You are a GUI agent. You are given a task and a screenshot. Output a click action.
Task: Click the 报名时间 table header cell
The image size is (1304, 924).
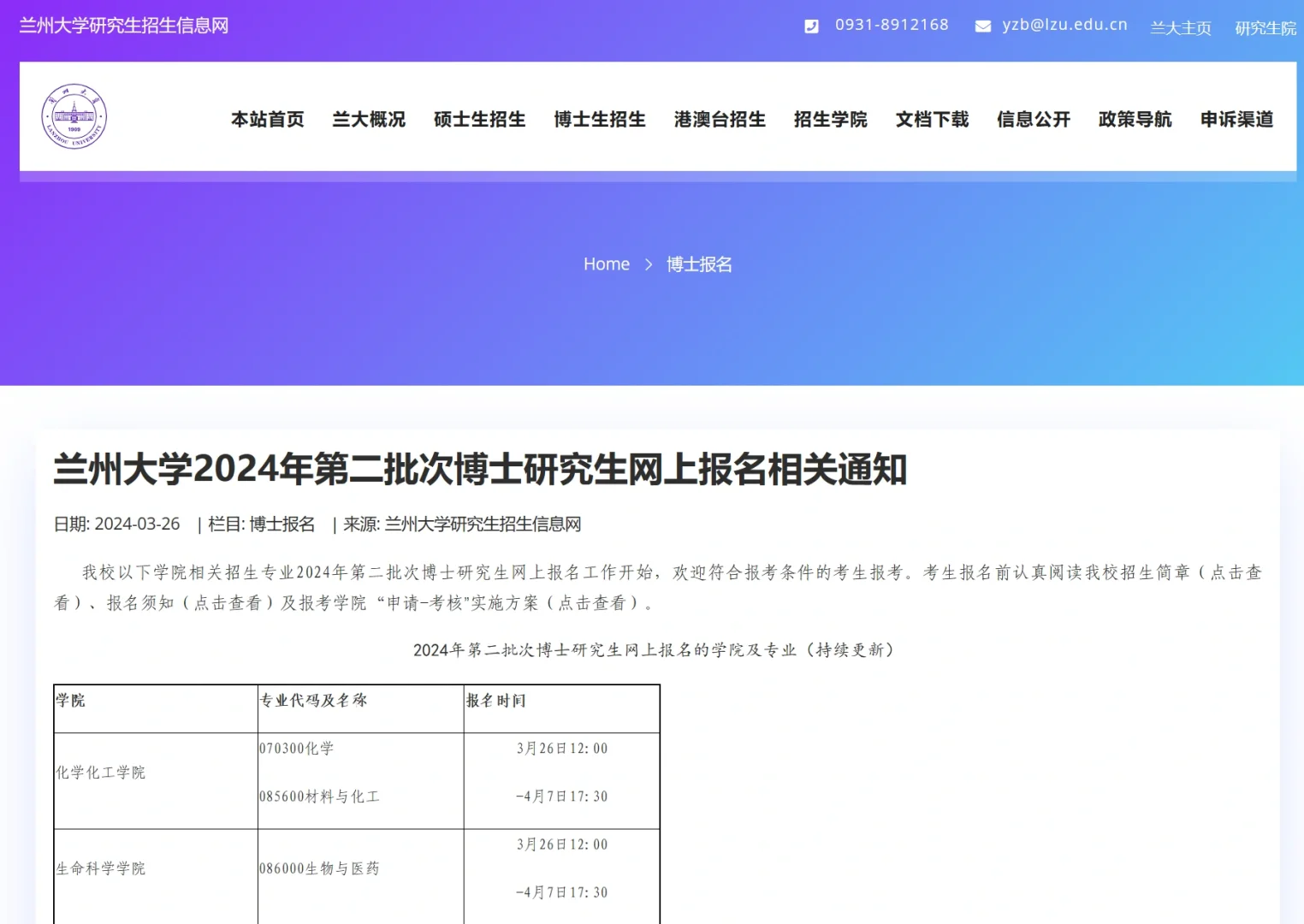[x=562, y=708]
